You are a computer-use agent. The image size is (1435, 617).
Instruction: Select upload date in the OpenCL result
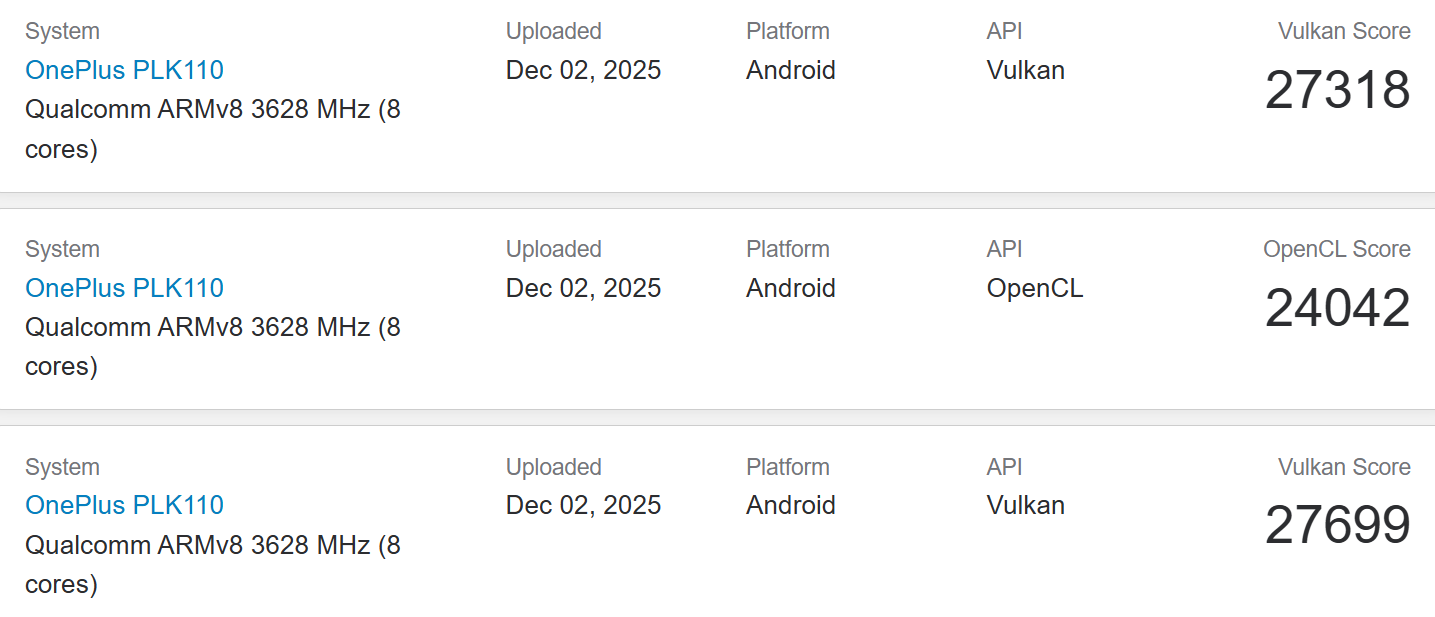[x=583, y=288]
